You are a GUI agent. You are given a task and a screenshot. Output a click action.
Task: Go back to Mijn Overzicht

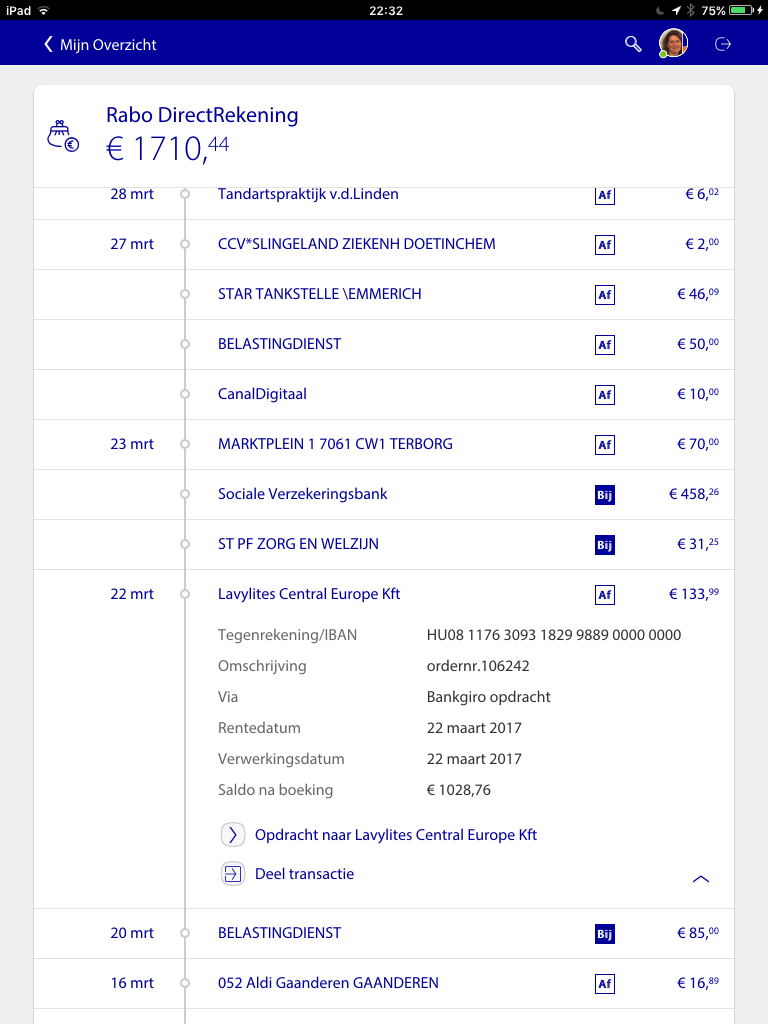[x=100, y=44]
